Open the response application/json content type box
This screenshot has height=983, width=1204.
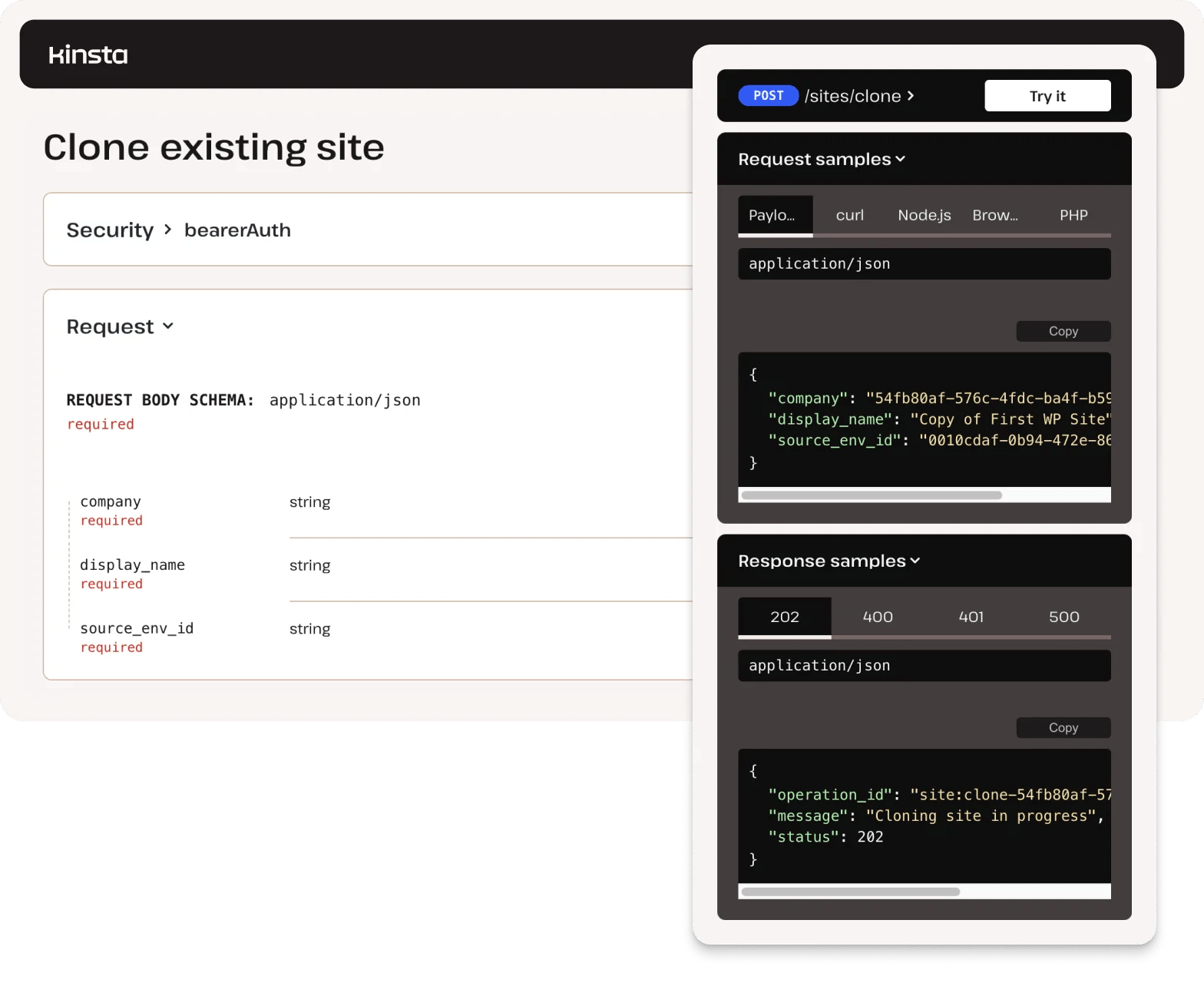[925, 666]
